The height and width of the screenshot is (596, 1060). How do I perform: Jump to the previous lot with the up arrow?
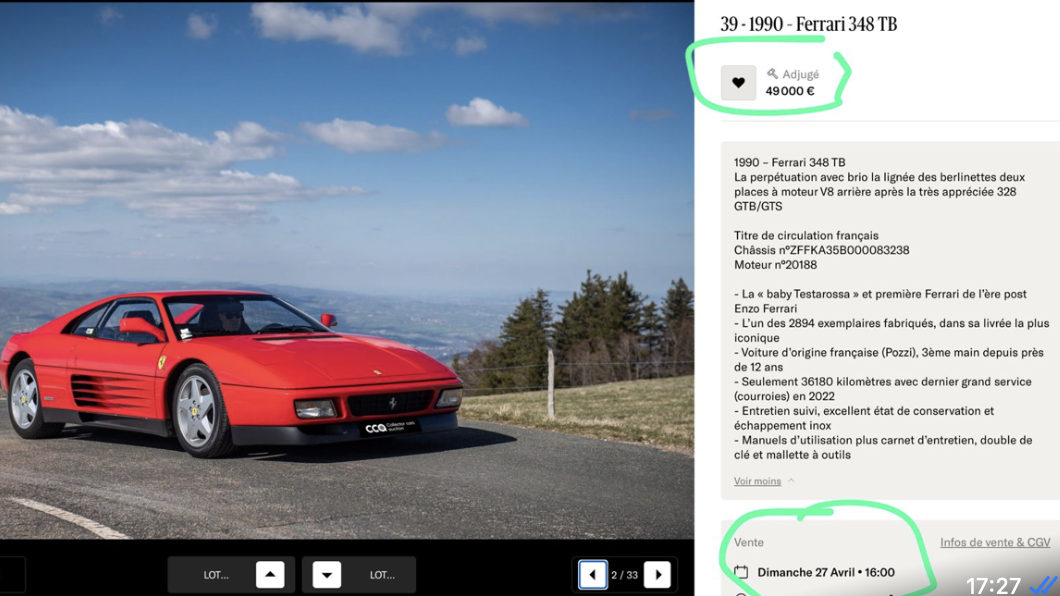[x=270, y=575]
